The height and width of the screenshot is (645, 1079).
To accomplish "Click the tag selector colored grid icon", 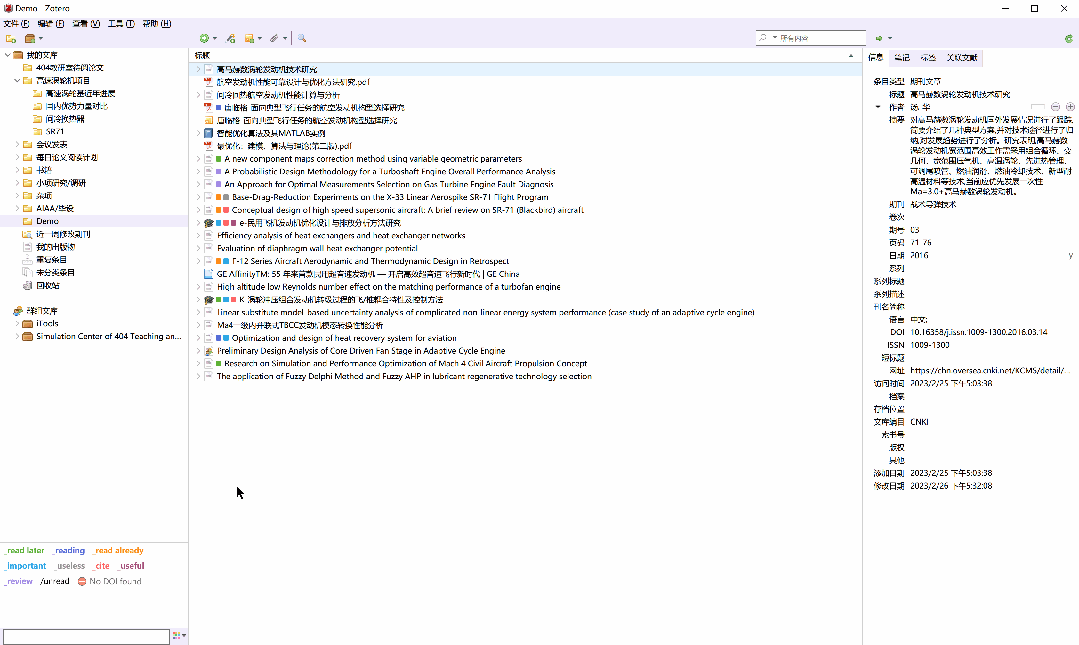I will tap(177, 635).
